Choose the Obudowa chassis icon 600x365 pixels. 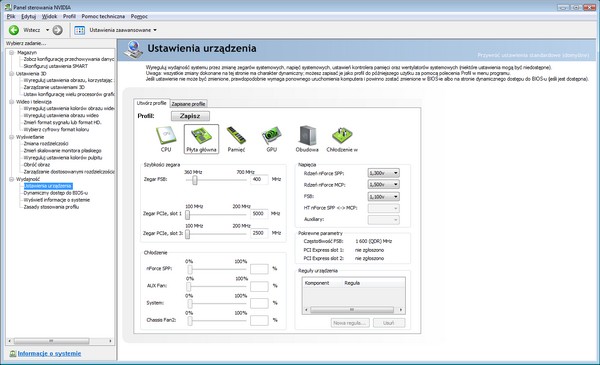click(x=307, y=135)
